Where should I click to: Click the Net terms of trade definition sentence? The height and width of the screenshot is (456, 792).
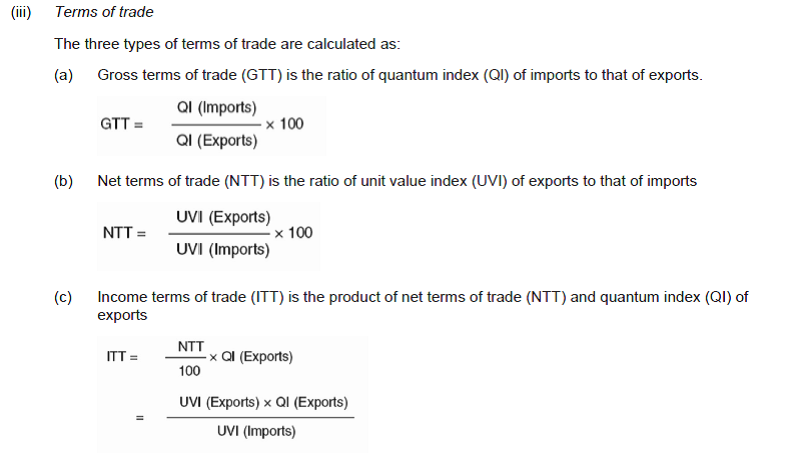point(397,181)
